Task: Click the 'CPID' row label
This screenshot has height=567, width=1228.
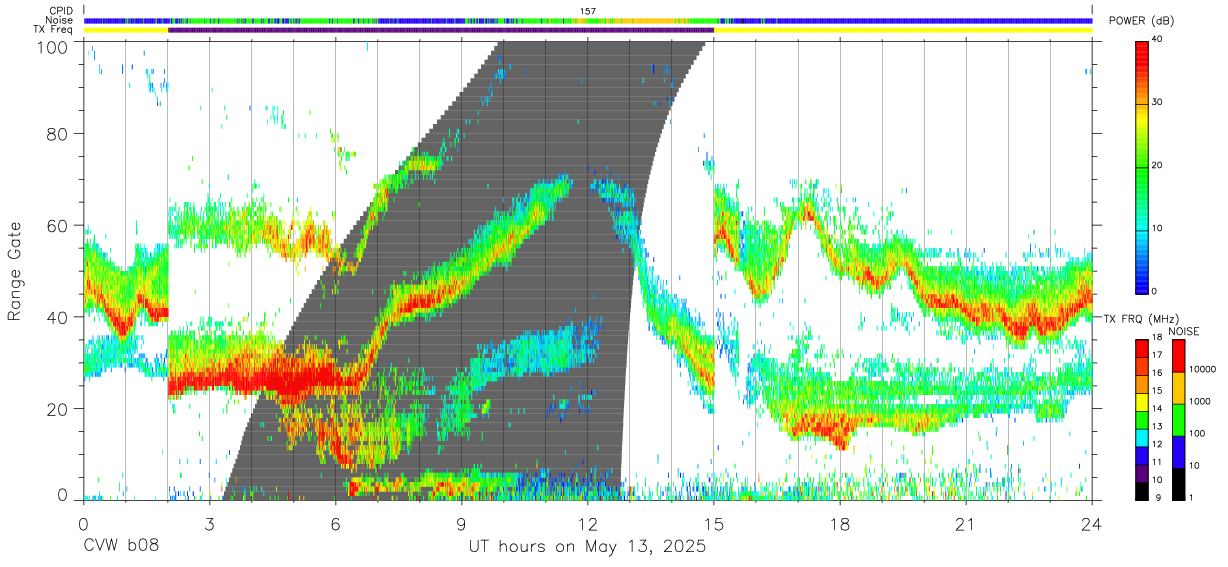Action: (x=60, y=11)
